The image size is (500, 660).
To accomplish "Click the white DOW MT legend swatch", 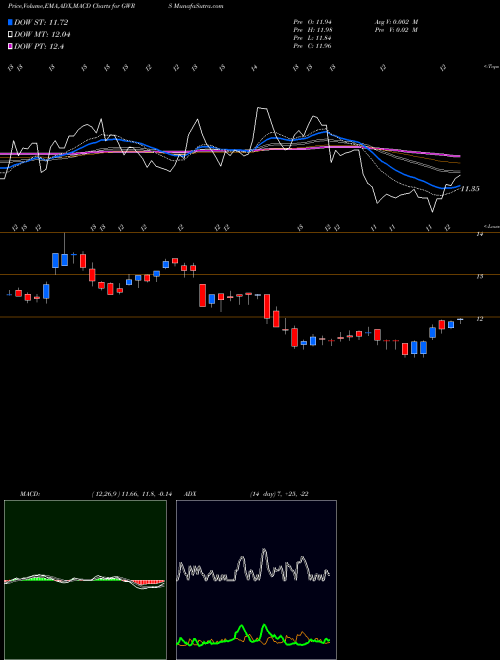I will pos(11,35).
